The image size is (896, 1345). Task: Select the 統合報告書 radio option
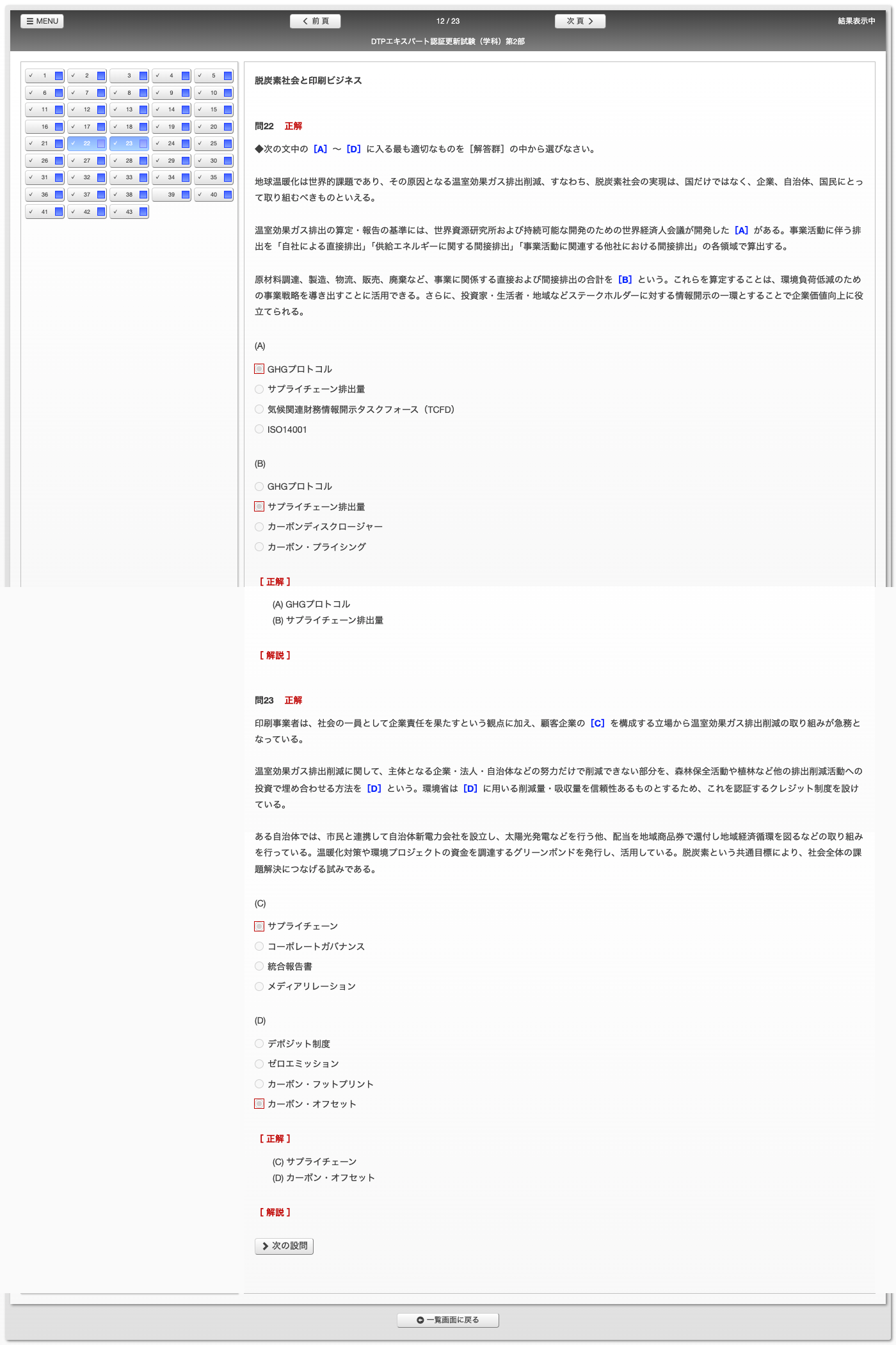pyautogui.click(x=259, y=967)
